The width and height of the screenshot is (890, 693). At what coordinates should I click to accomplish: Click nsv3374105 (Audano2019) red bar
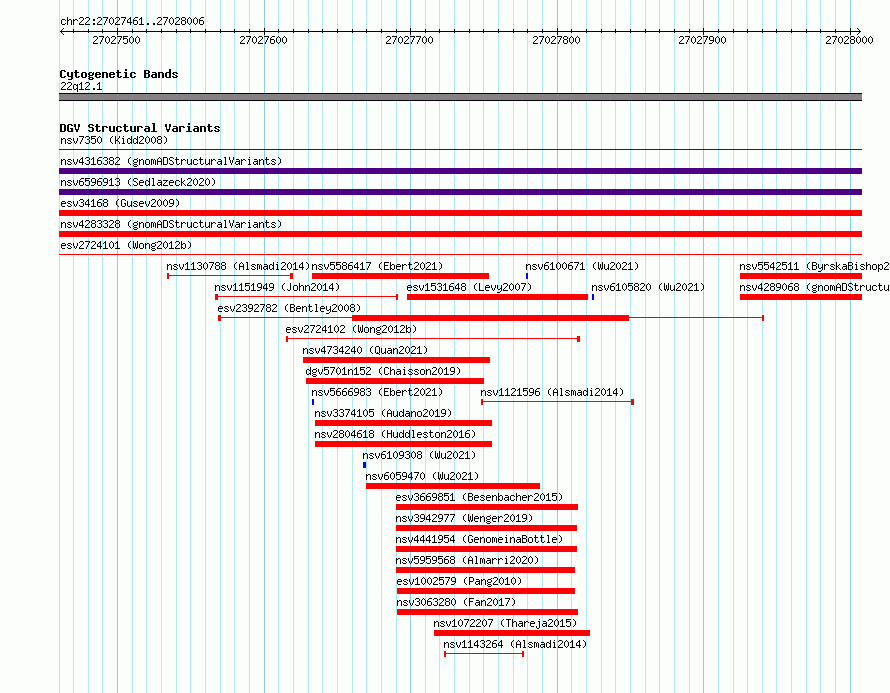(403, 423)
